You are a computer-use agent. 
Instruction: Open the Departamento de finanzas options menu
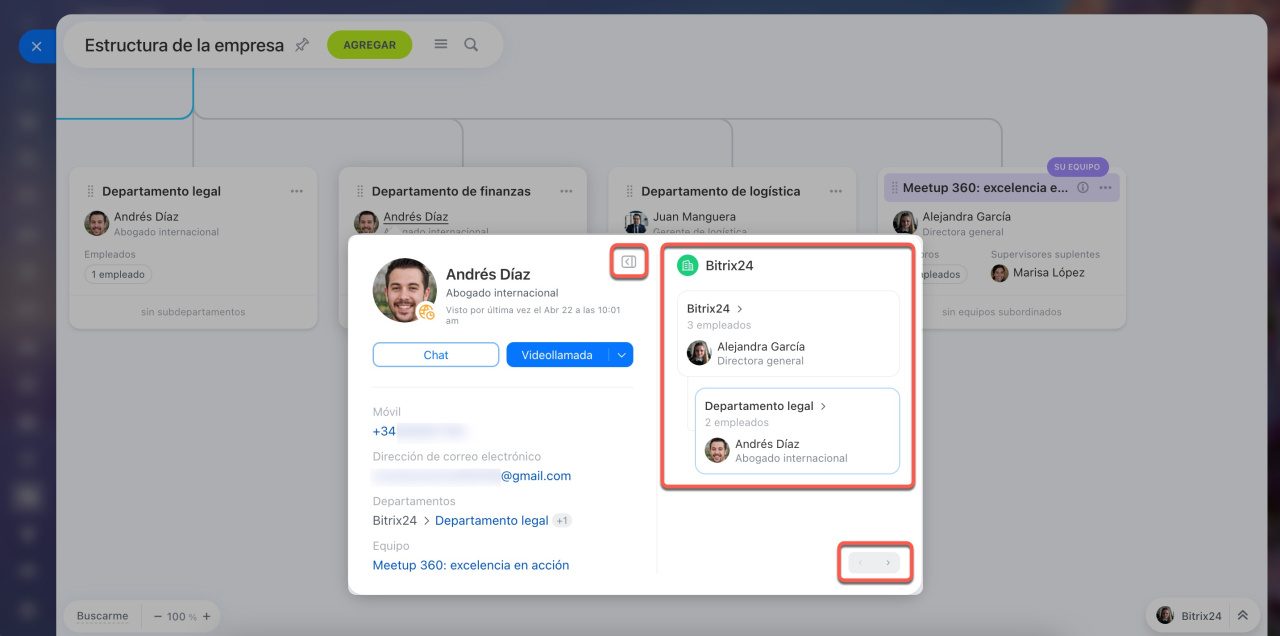[x=566, y=191]
